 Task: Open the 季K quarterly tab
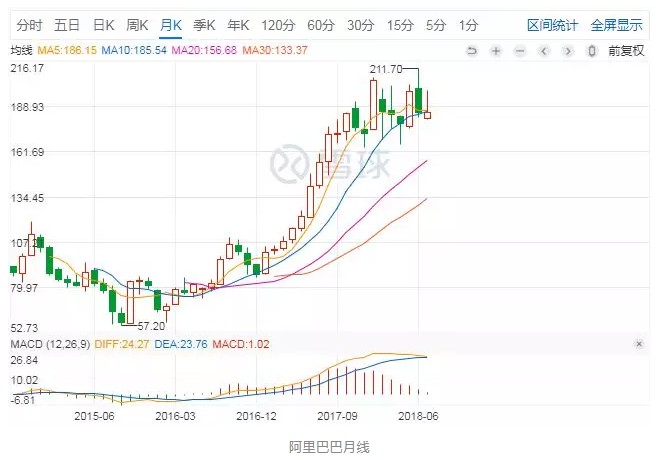point(204,26)
